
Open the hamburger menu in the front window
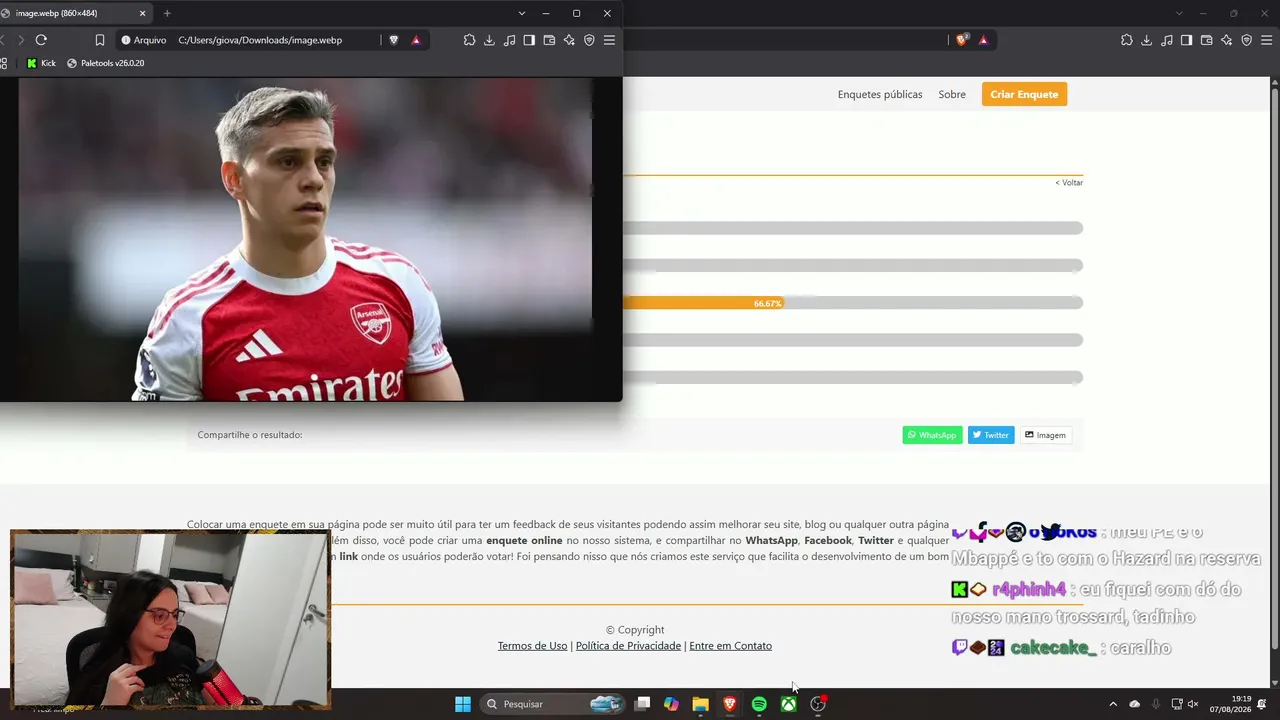click(x=609, y=40)
